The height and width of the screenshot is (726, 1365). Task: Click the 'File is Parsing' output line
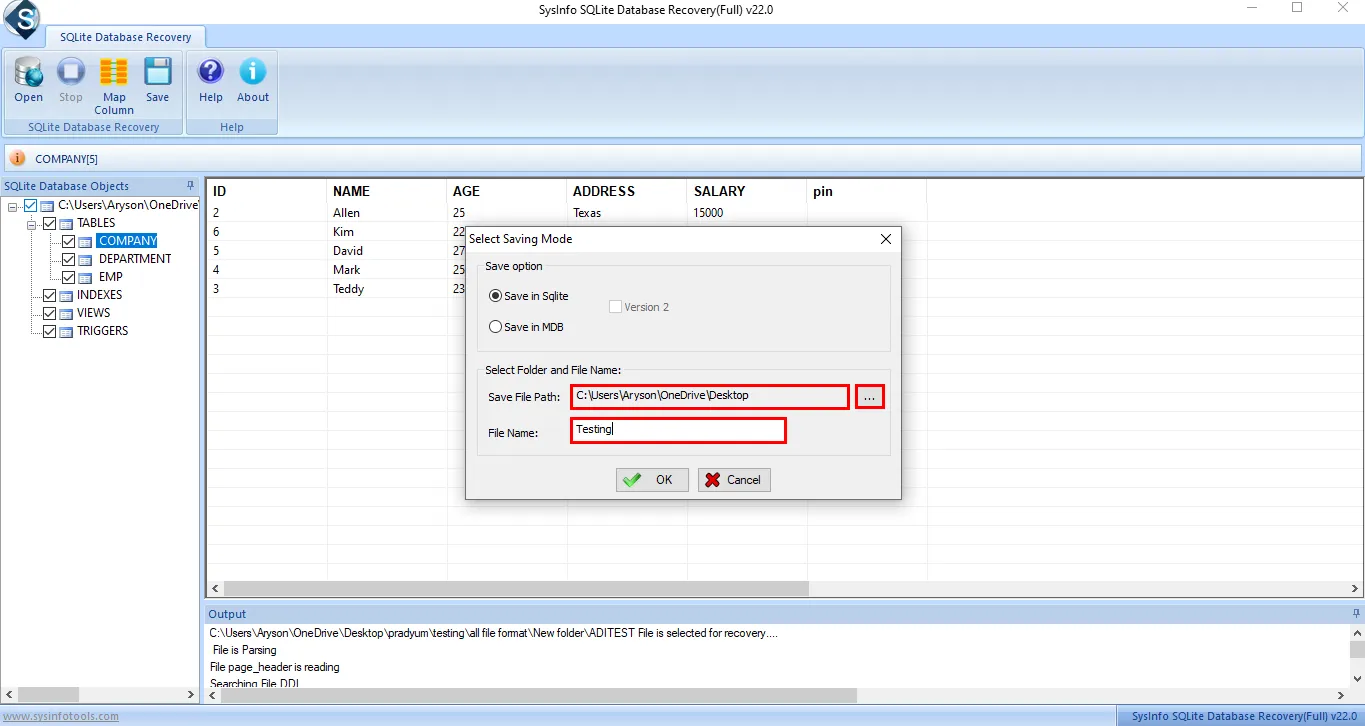(245, 650)
